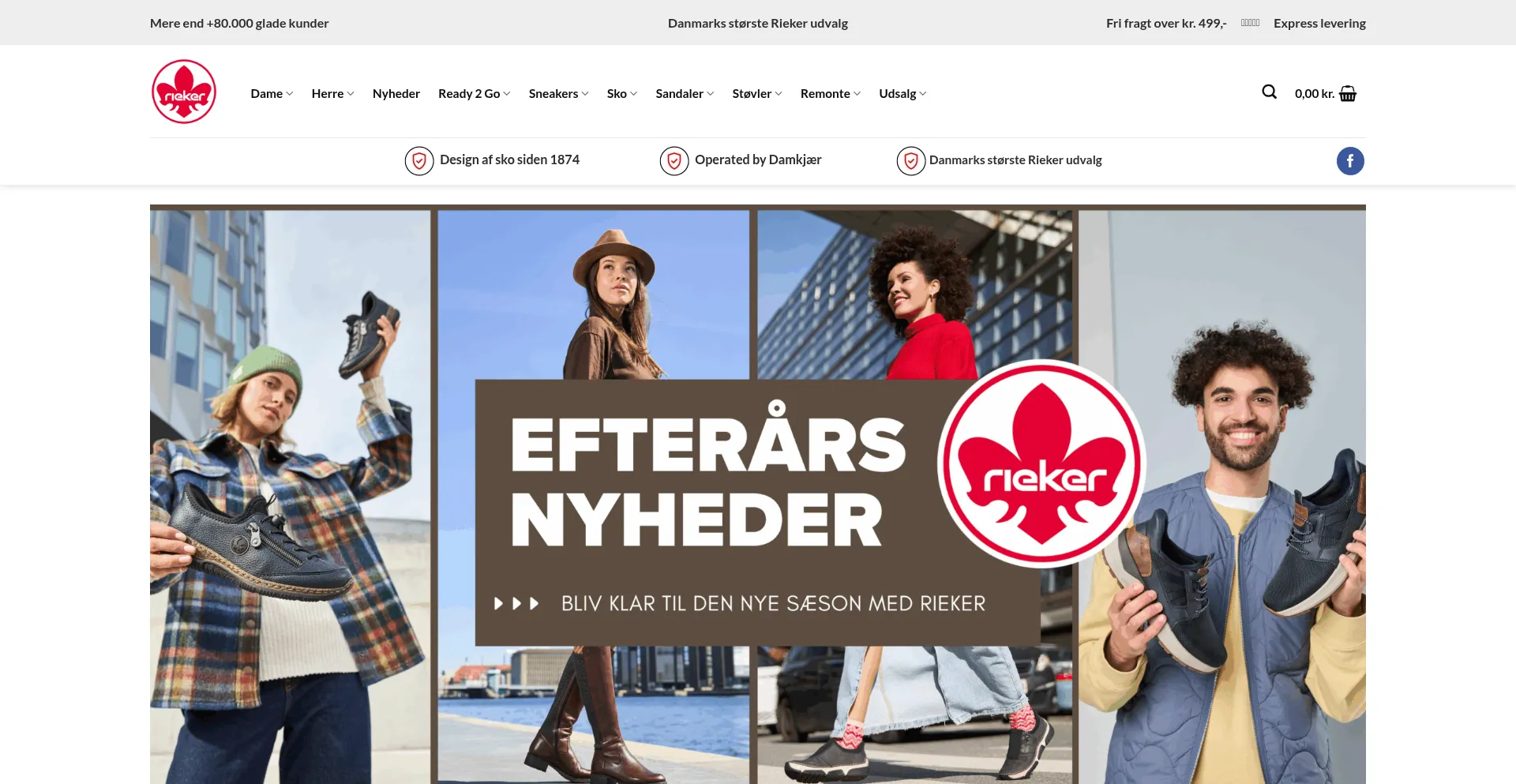Open the Sneakers dropdown

[558, 93]
